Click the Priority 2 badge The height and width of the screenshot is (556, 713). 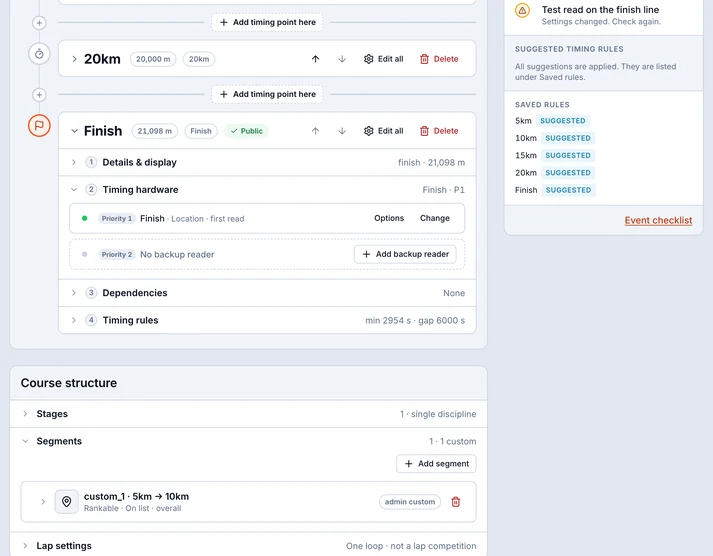point(117,255)
